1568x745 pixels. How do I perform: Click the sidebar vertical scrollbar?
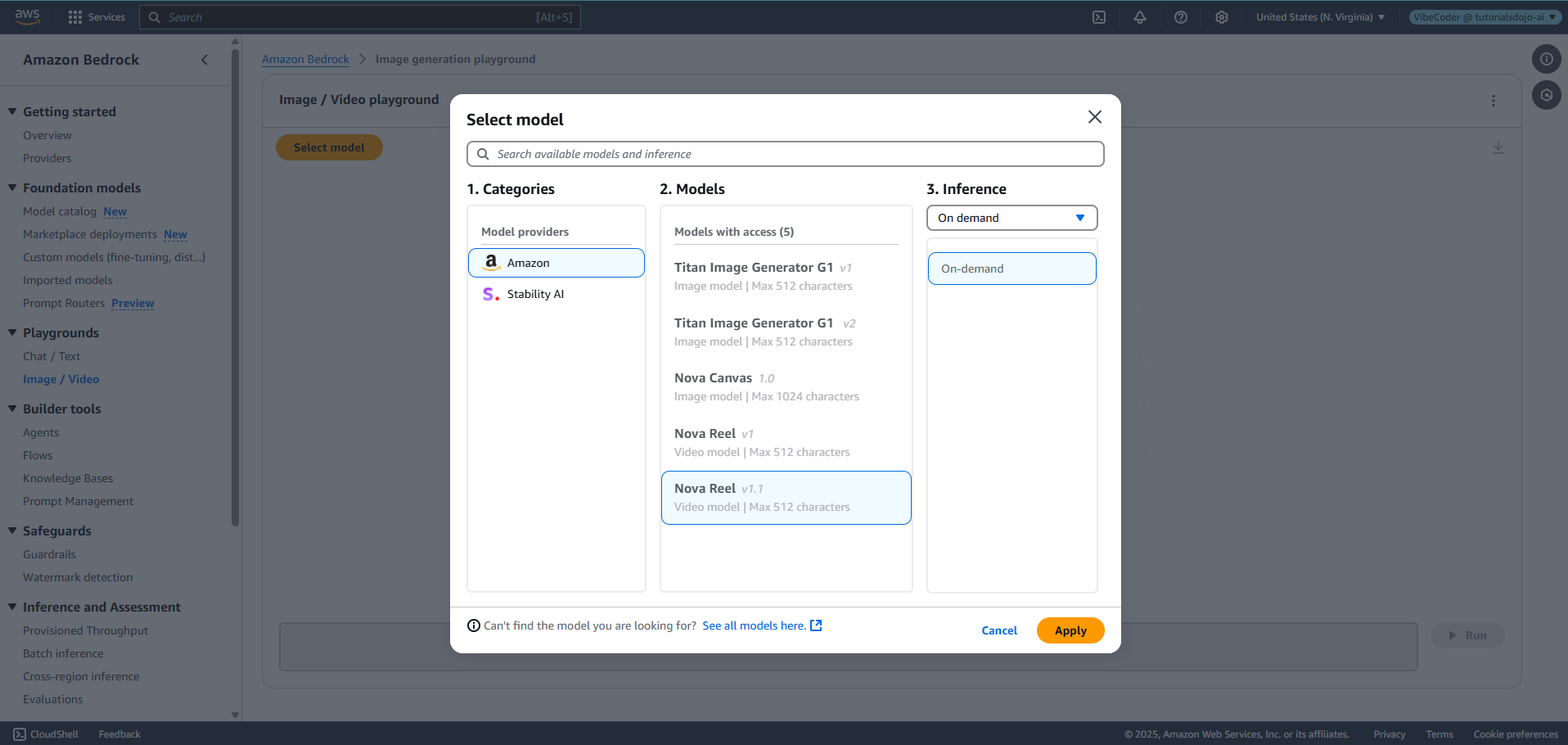[236, 287]
